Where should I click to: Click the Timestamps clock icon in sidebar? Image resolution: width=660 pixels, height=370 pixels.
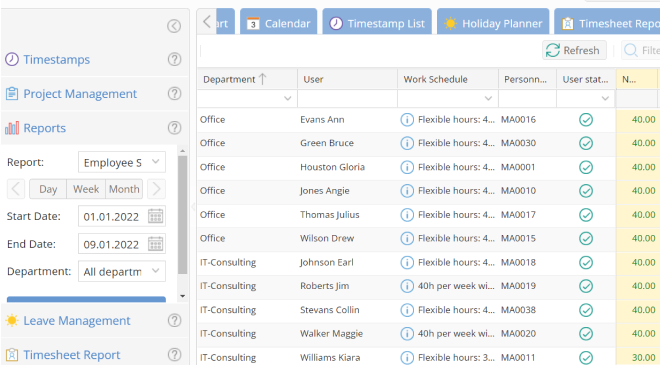pos(12,59)
